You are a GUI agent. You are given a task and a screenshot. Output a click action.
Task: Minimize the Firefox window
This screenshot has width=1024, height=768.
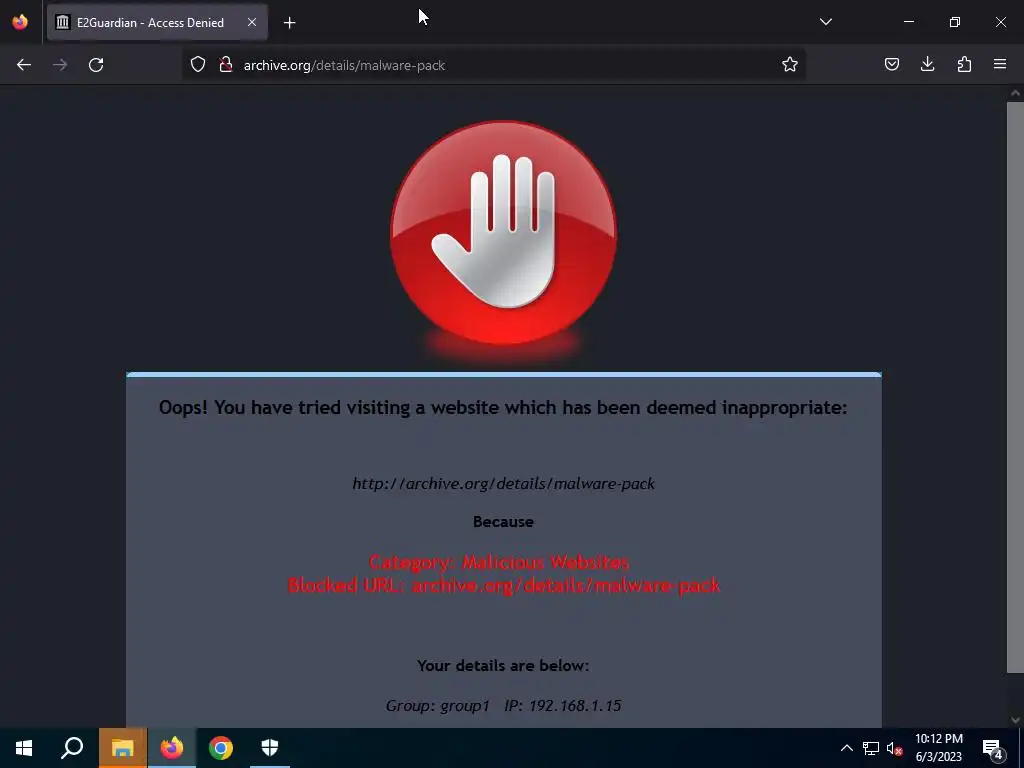click(x=908, y=22)
